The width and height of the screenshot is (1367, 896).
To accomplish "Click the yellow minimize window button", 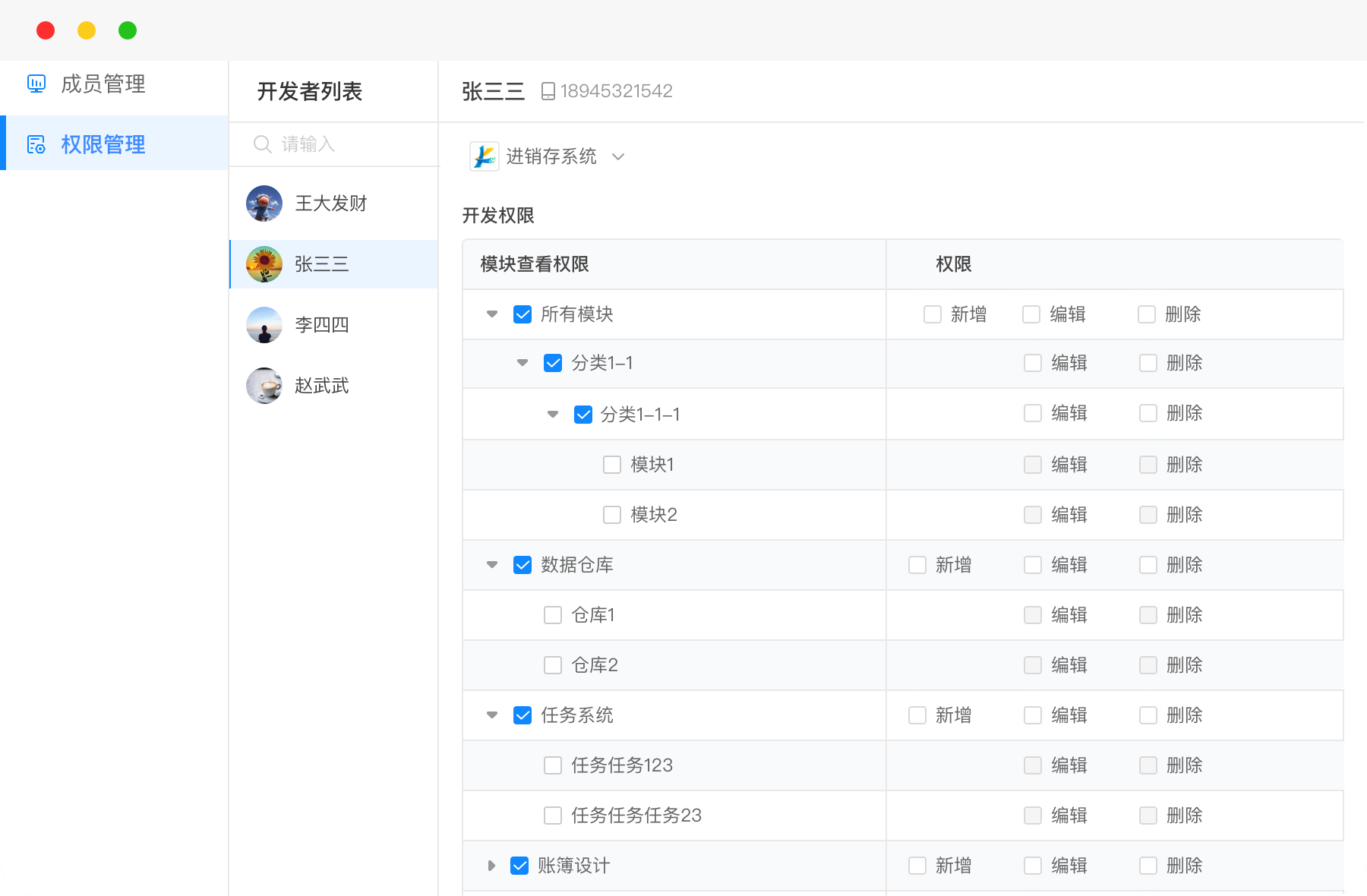I will pyautogui.click(x=87, y=30).
